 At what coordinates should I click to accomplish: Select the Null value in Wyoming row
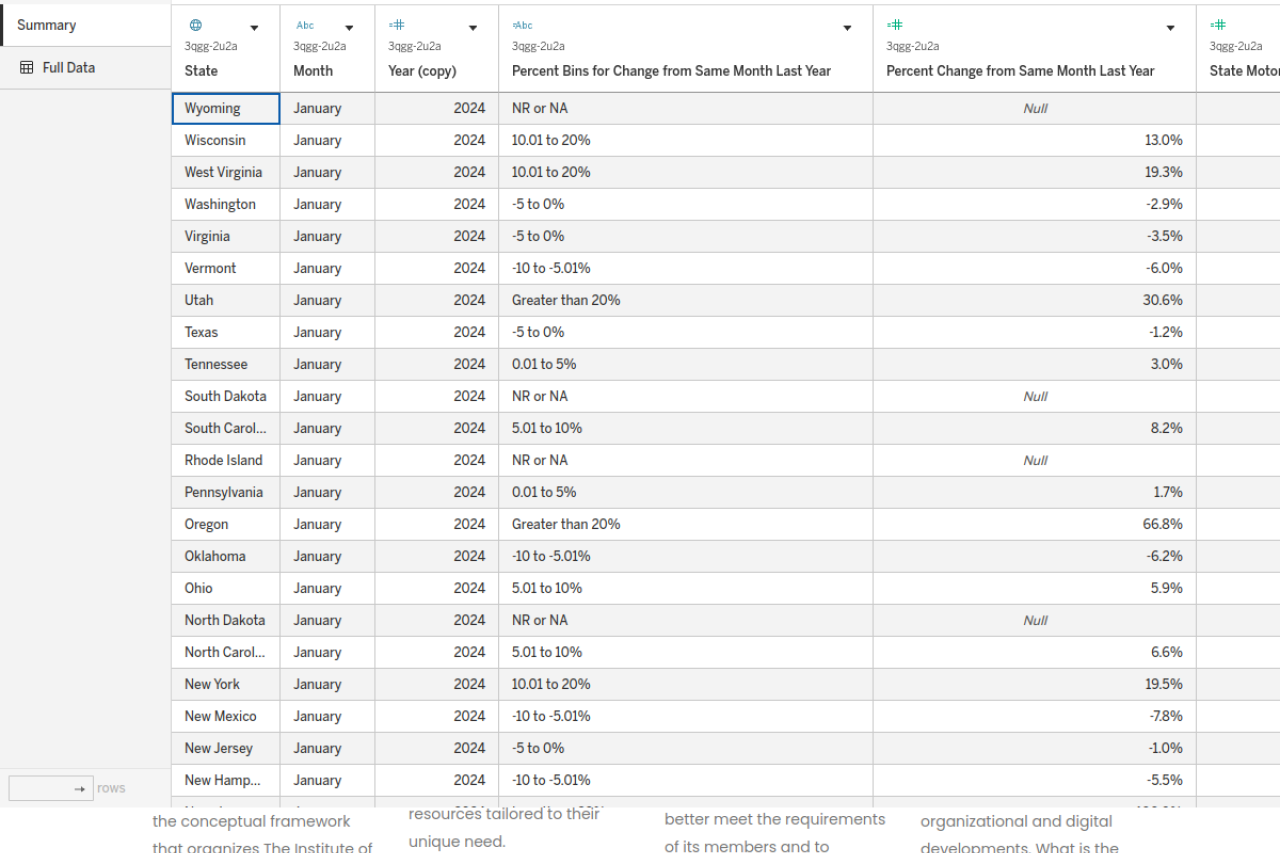coord(1035,108)
